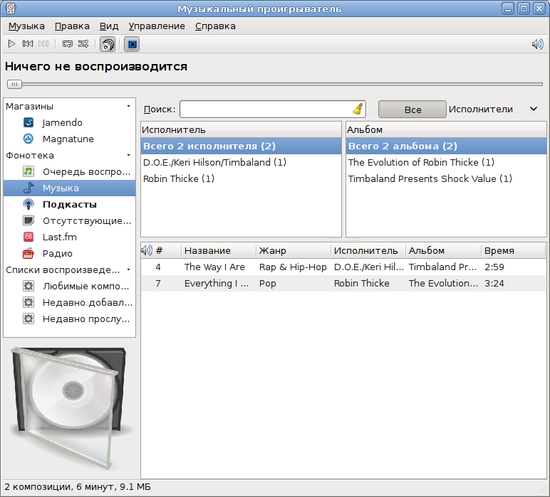Toggle shuffle mode
550x497 pixels.
point(83,44)
